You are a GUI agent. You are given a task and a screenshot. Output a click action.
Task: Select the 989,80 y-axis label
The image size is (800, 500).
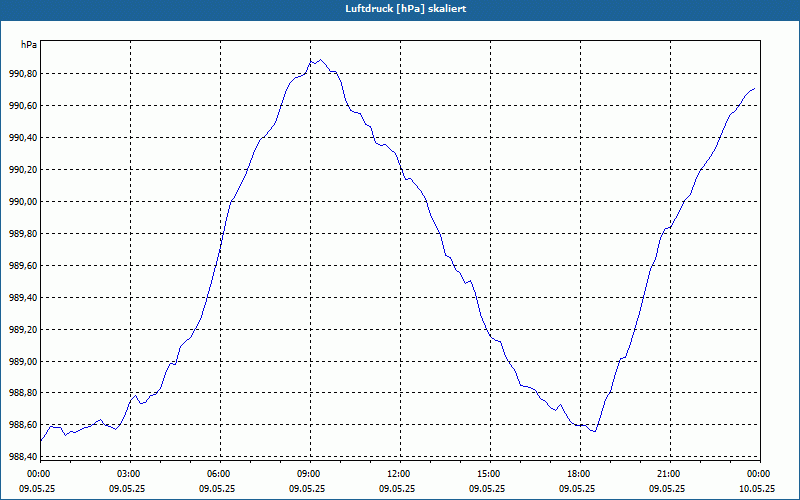[x=23, y=234]
